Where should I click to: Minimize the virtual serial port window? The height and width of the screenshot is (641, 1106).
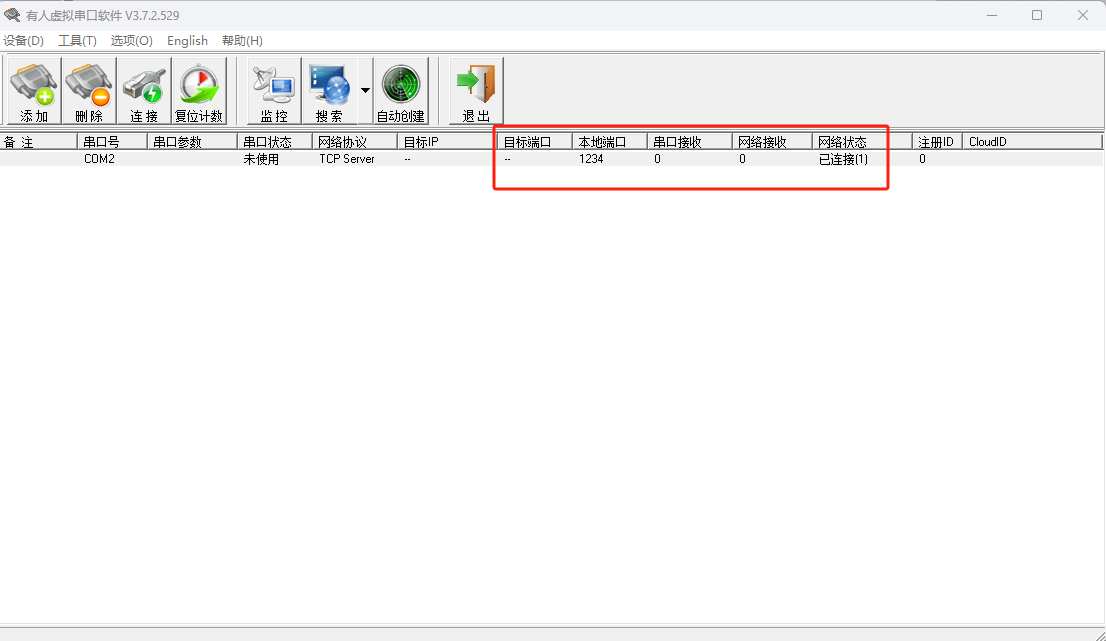(992, 15)
